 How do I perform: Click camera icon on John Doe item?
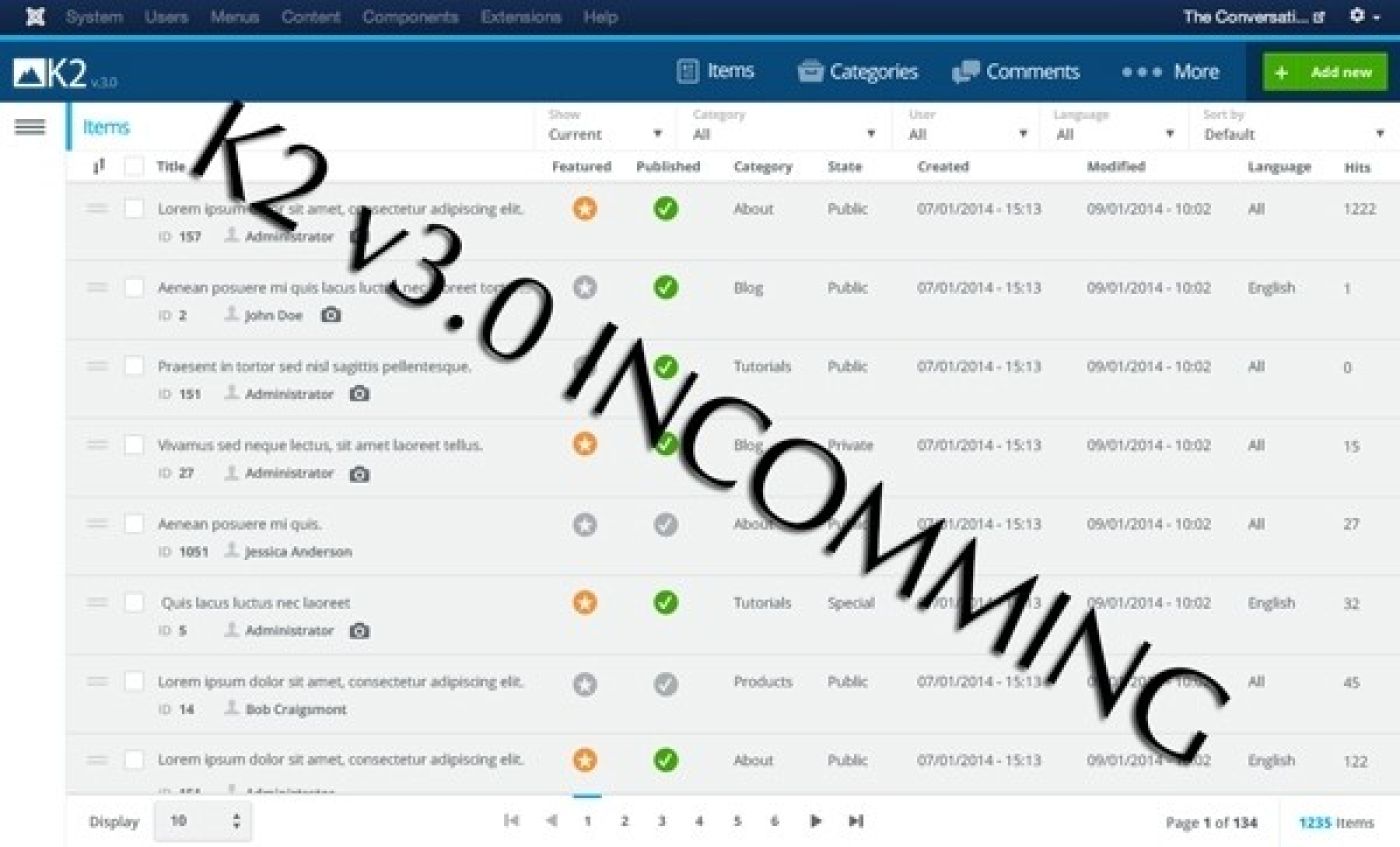331,315
